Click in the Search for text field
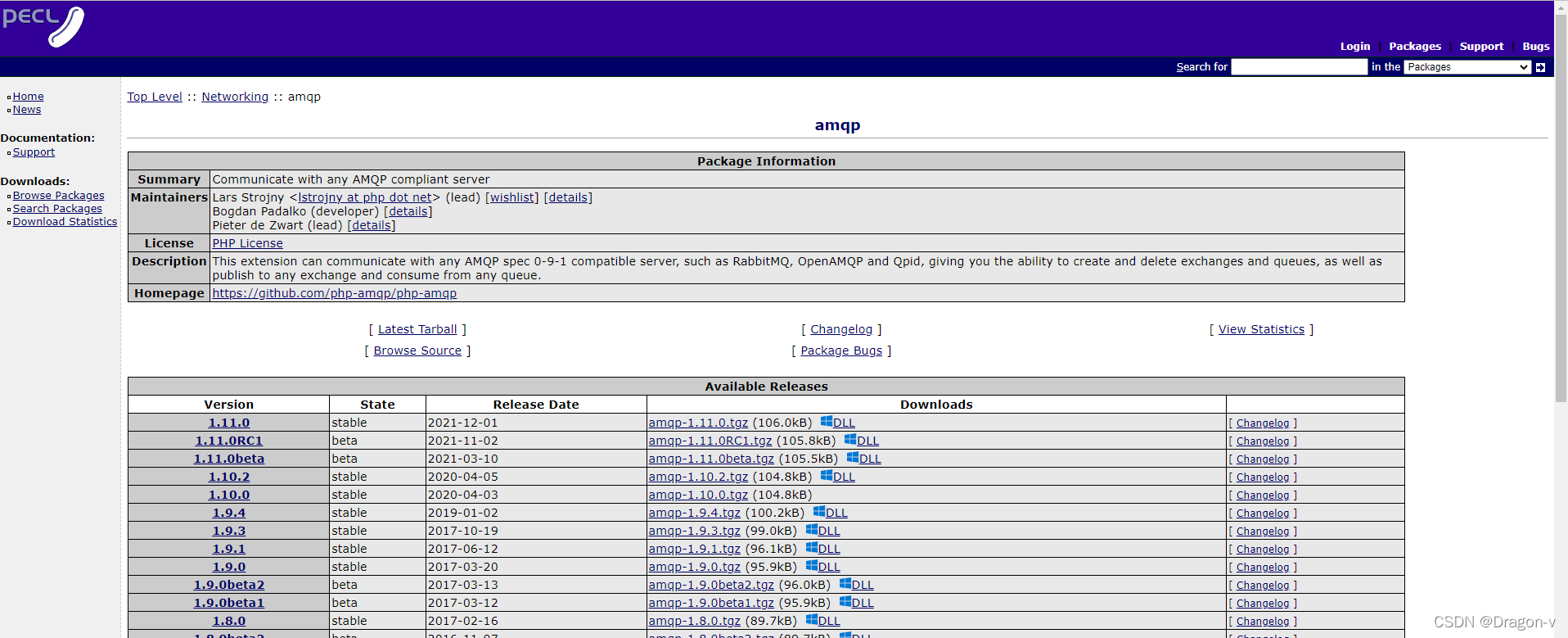 1299,67
